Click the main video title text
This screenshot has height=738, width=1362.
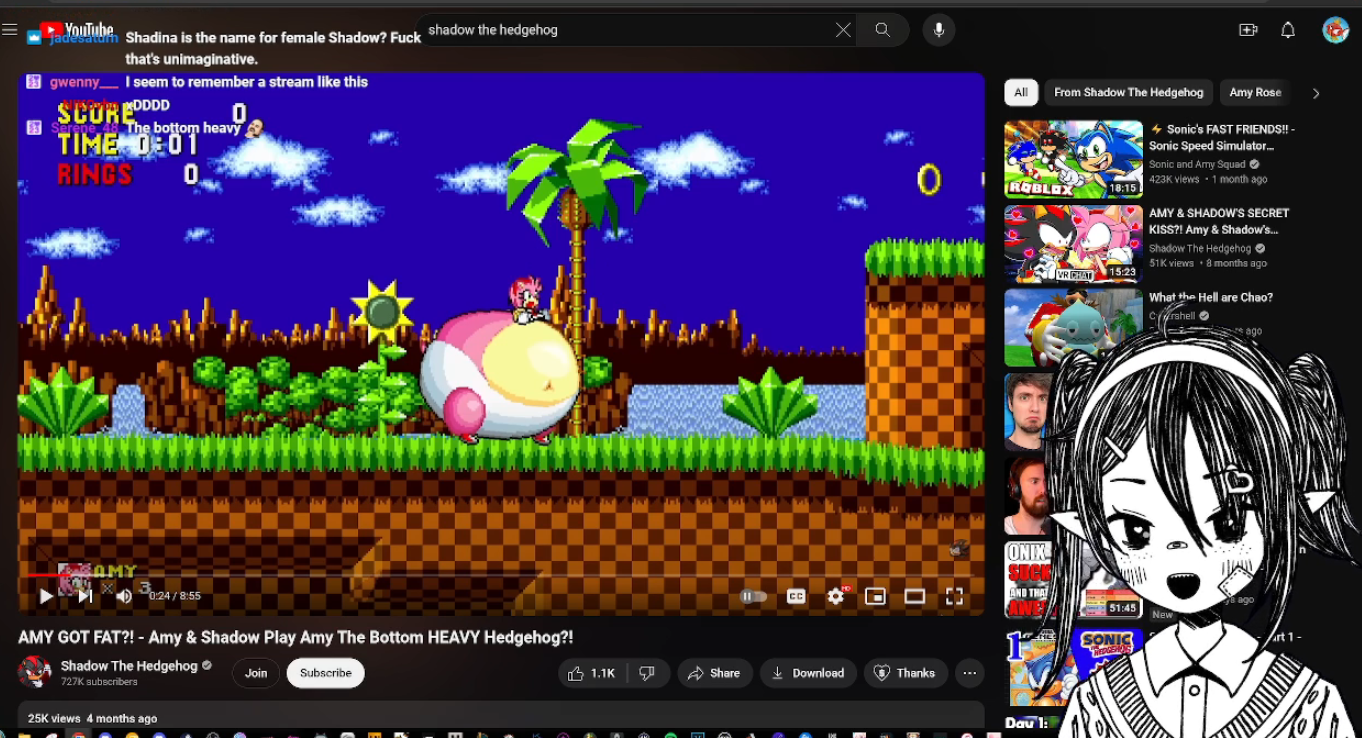point(296,638)
